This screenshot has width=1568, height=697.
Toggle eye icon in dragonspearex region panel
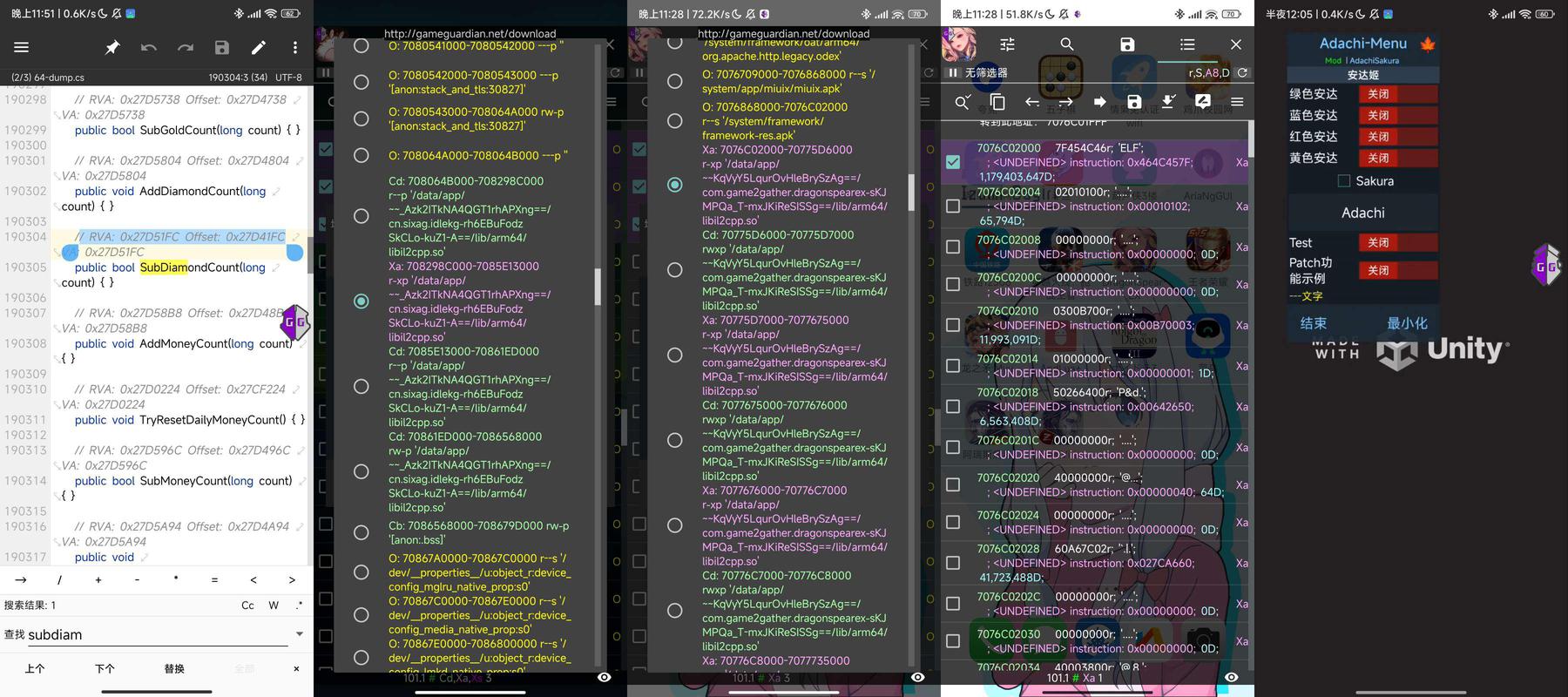[917, 677]
